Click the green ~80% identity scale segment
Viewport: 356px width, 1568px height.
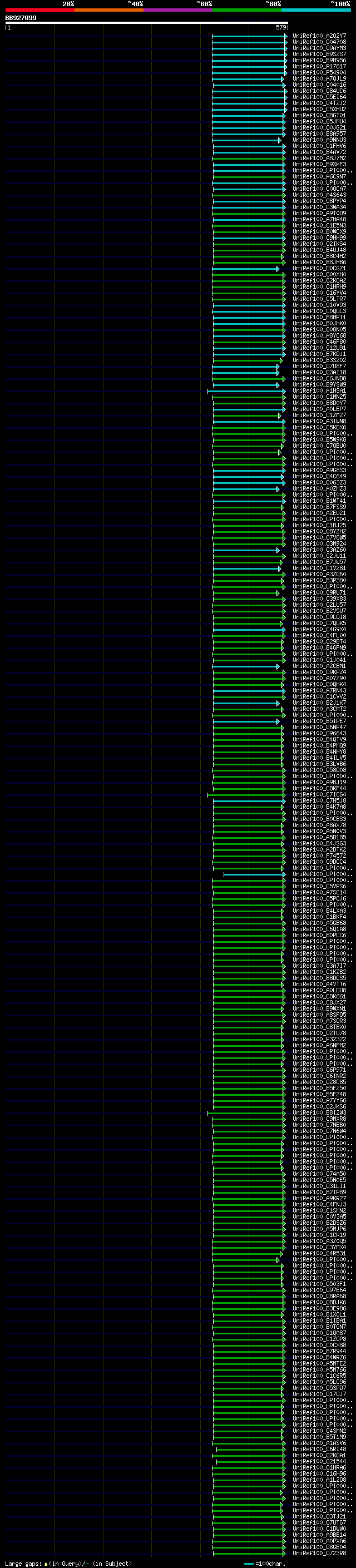pos(247,10)
